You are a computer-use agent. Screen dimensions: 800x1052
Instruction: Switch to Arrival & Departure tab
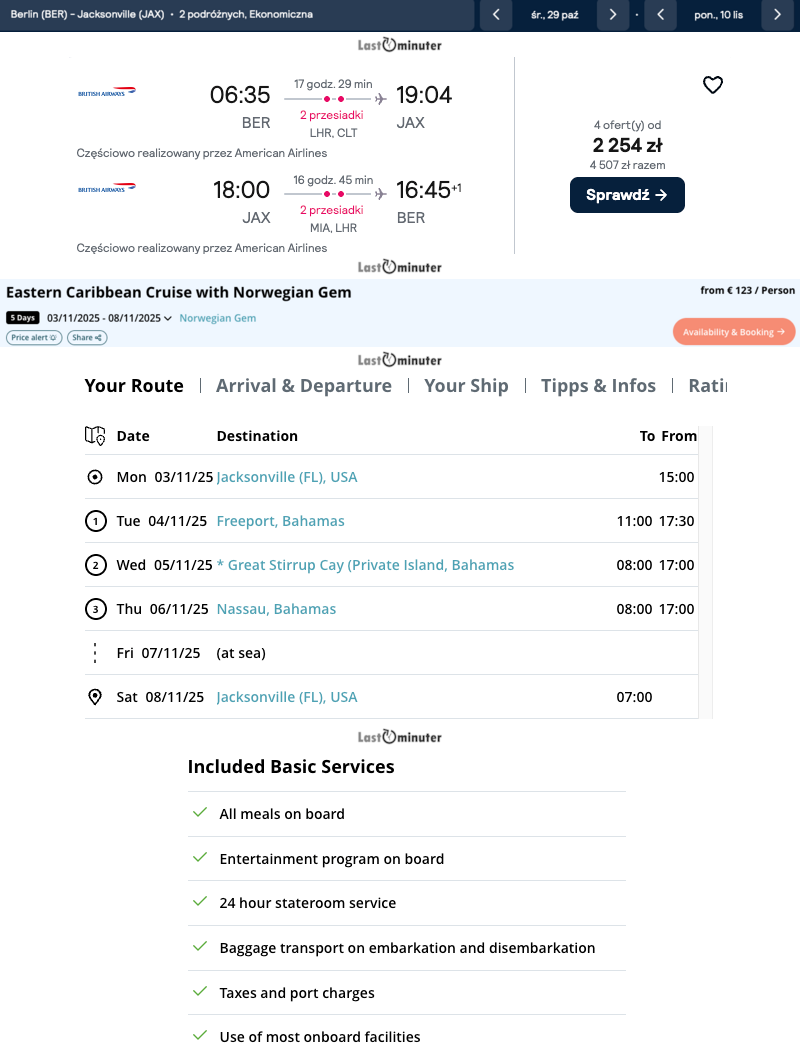pyautogui.click(x=304, y=386)
